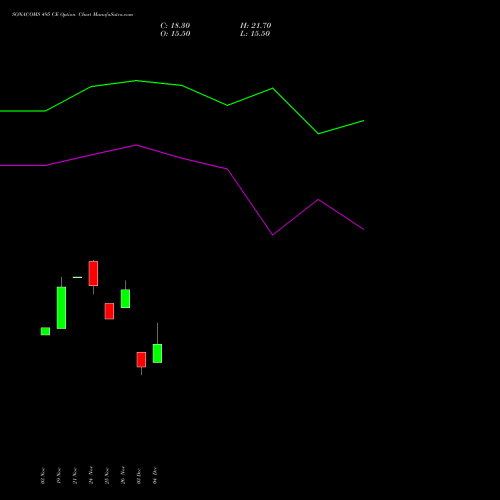
Task: Click the 24 Nov date label
Action: tap(91, 475)
